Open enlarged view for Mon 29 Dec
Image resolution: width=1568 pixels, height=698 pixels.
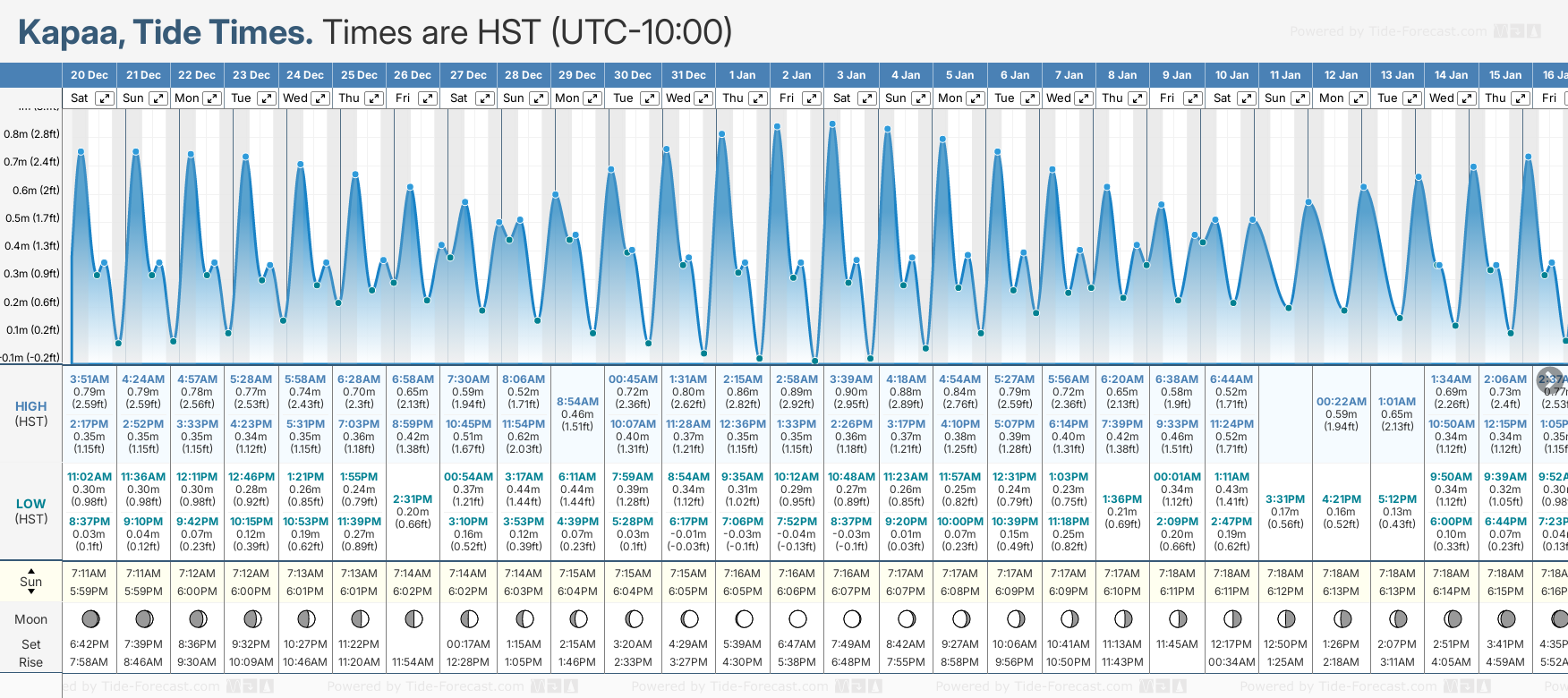tap(592, 98)
